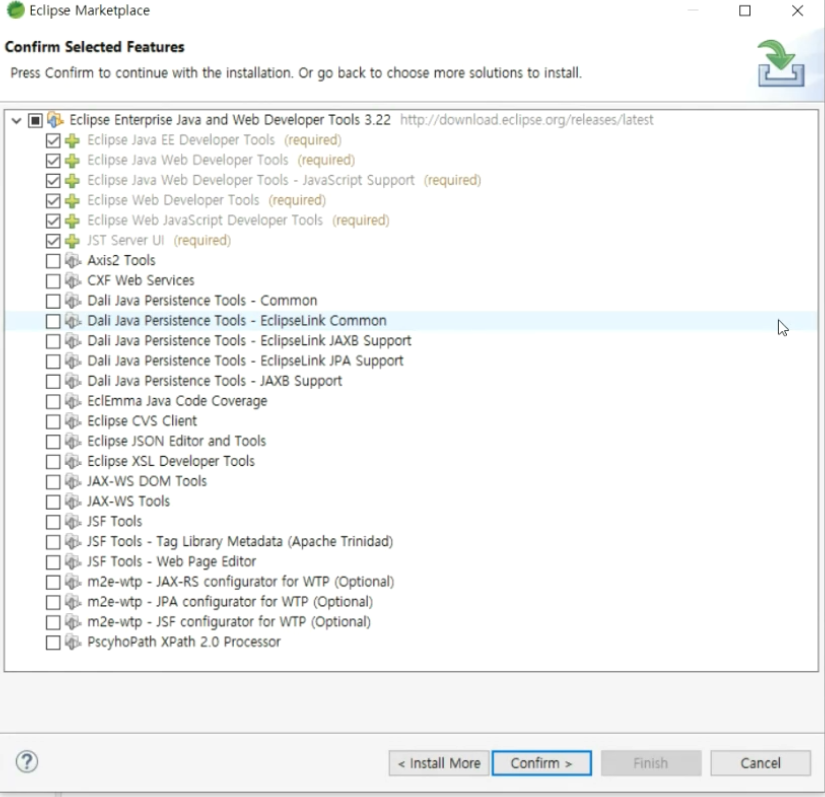
Task: Click the plus icon for Eclipse Web Developer Tools
Action: click(x=73, y=201)
